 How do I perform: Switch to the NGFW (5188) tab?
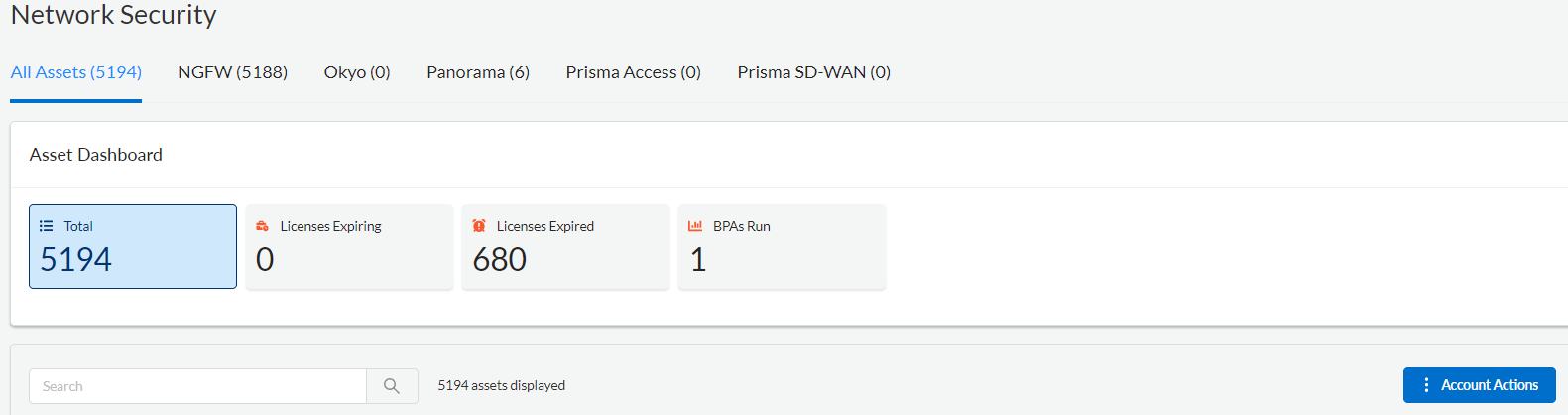click(232, 72)
